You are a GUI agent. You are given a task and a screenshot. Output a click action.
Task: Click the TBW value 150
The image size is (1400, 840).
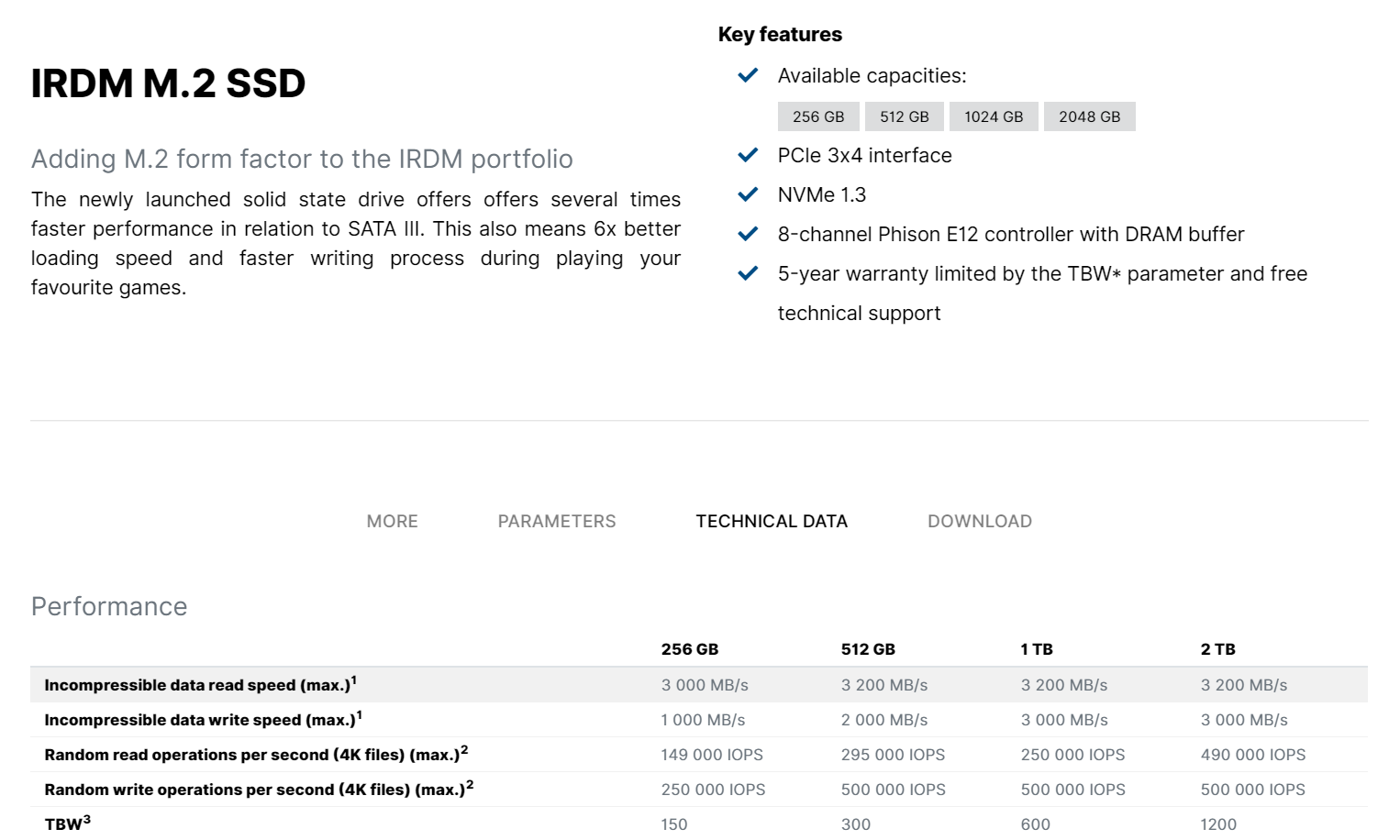[674, 824]
